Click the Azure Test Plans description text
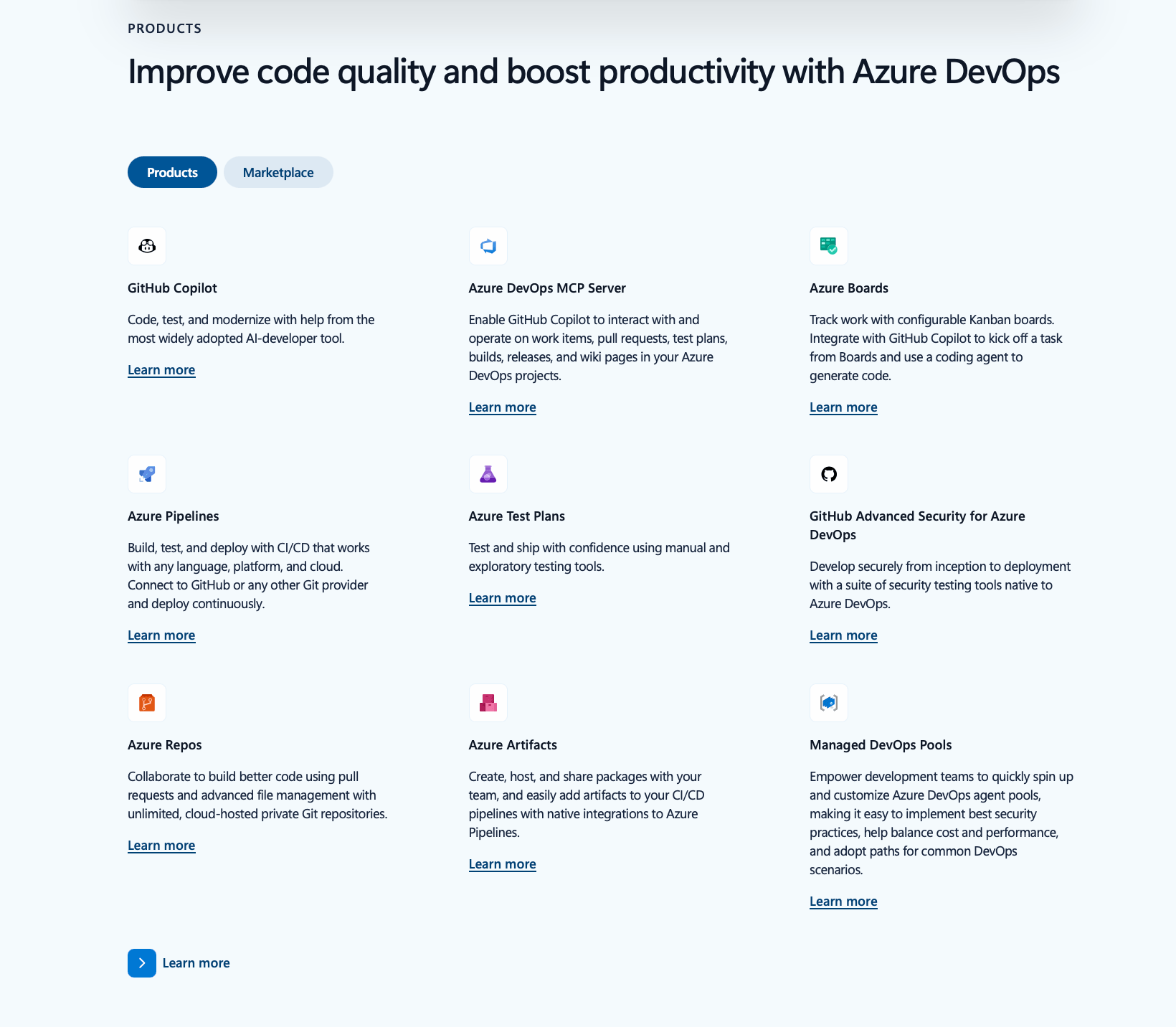The width and height of the screenshot is (1176, 1027). [x=599, y=557]
